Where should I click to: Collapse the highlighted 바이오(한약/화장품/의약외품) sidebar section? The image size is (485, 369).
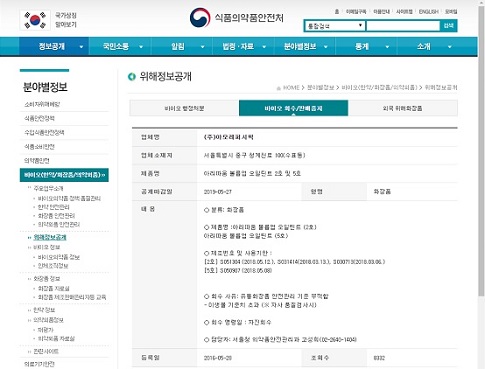tap(64, 175)
